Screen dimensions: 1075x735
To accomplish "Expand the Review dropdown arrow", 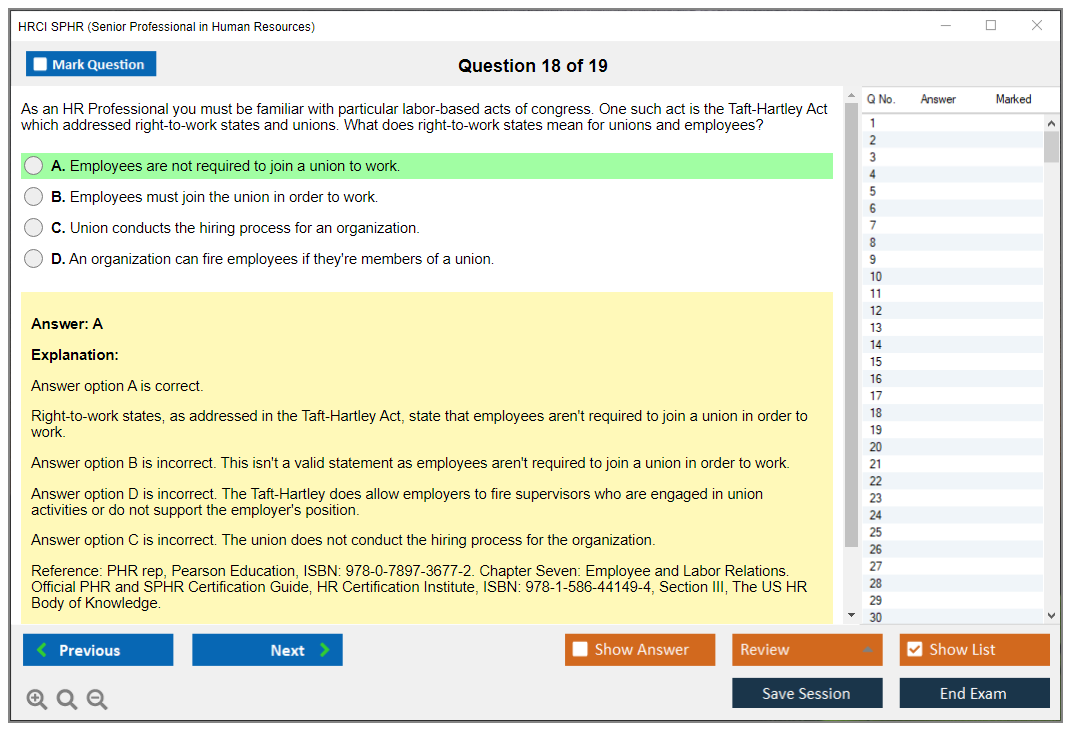I will 867,650.
